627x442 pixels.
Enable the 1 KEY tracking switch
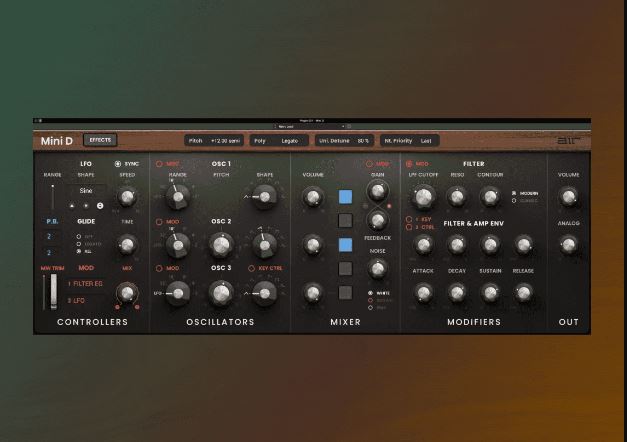click(x=409, y=219)
